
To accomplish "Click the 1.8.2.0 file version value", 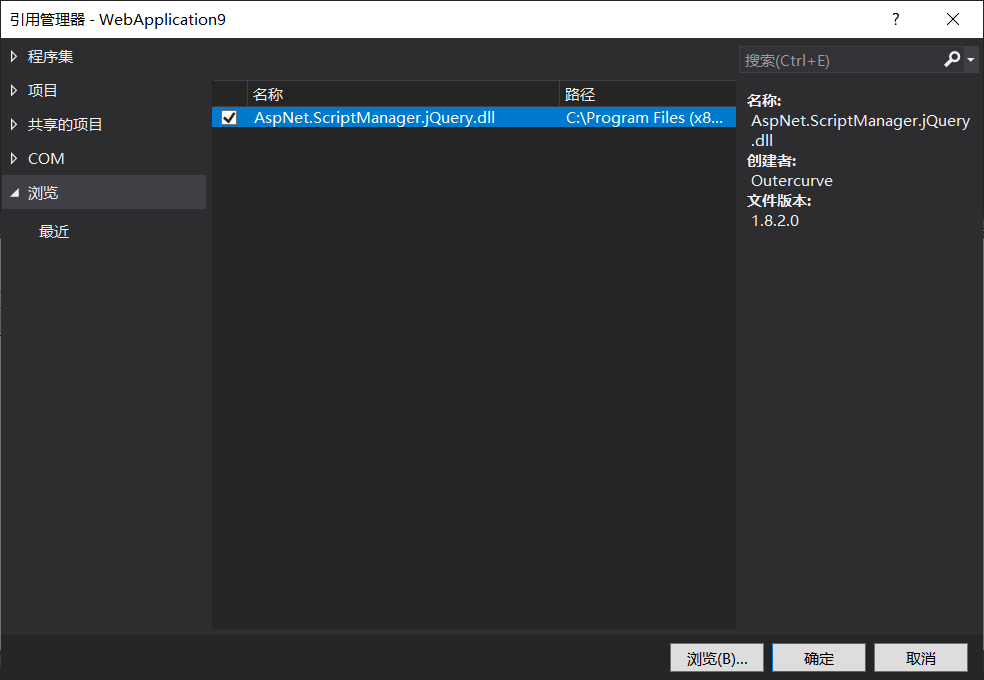I will (x=775, y=221).
